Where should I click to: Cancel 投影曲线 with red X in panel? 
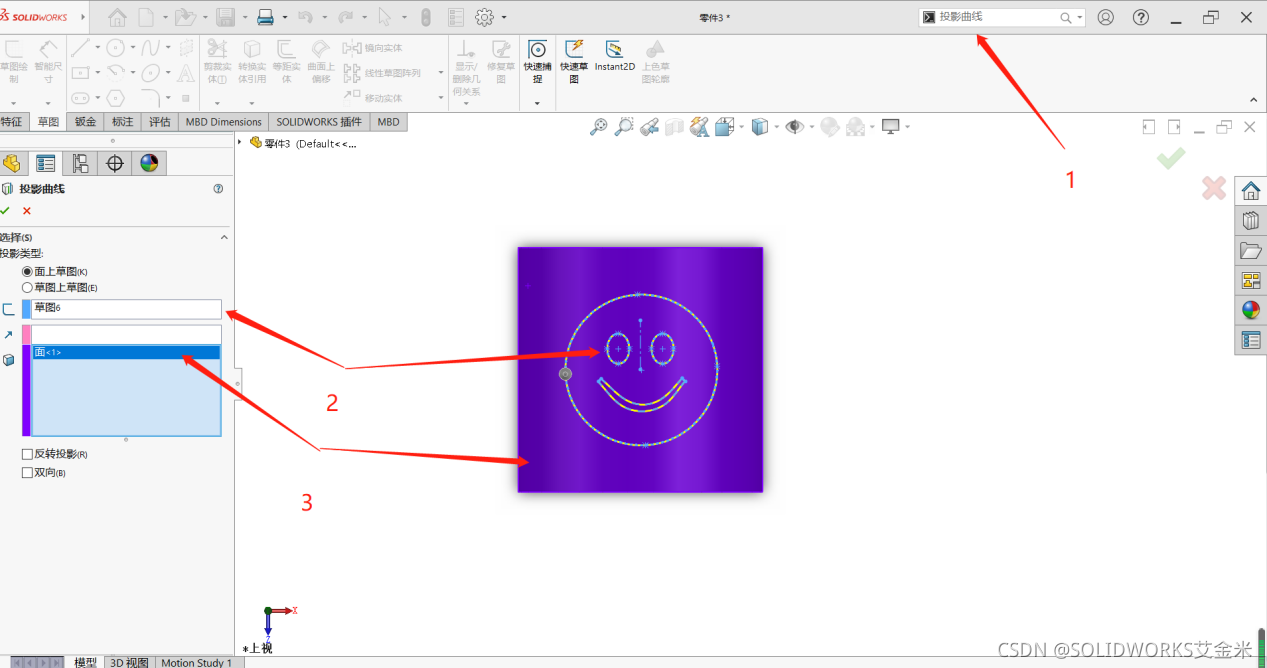(27, 211)
